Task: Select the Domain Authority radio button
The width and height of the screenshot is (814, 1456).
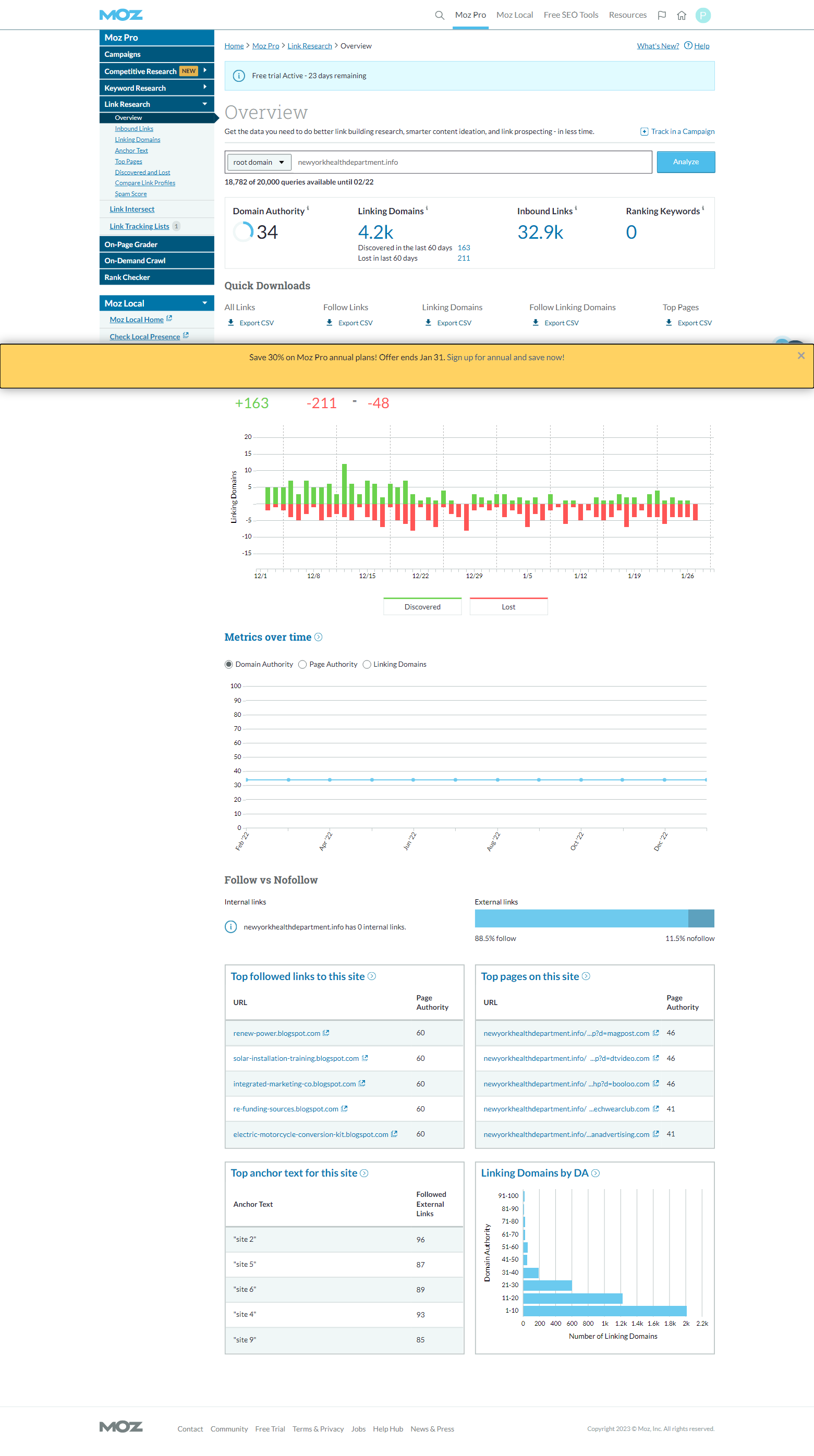Action: tap(229, 664)
